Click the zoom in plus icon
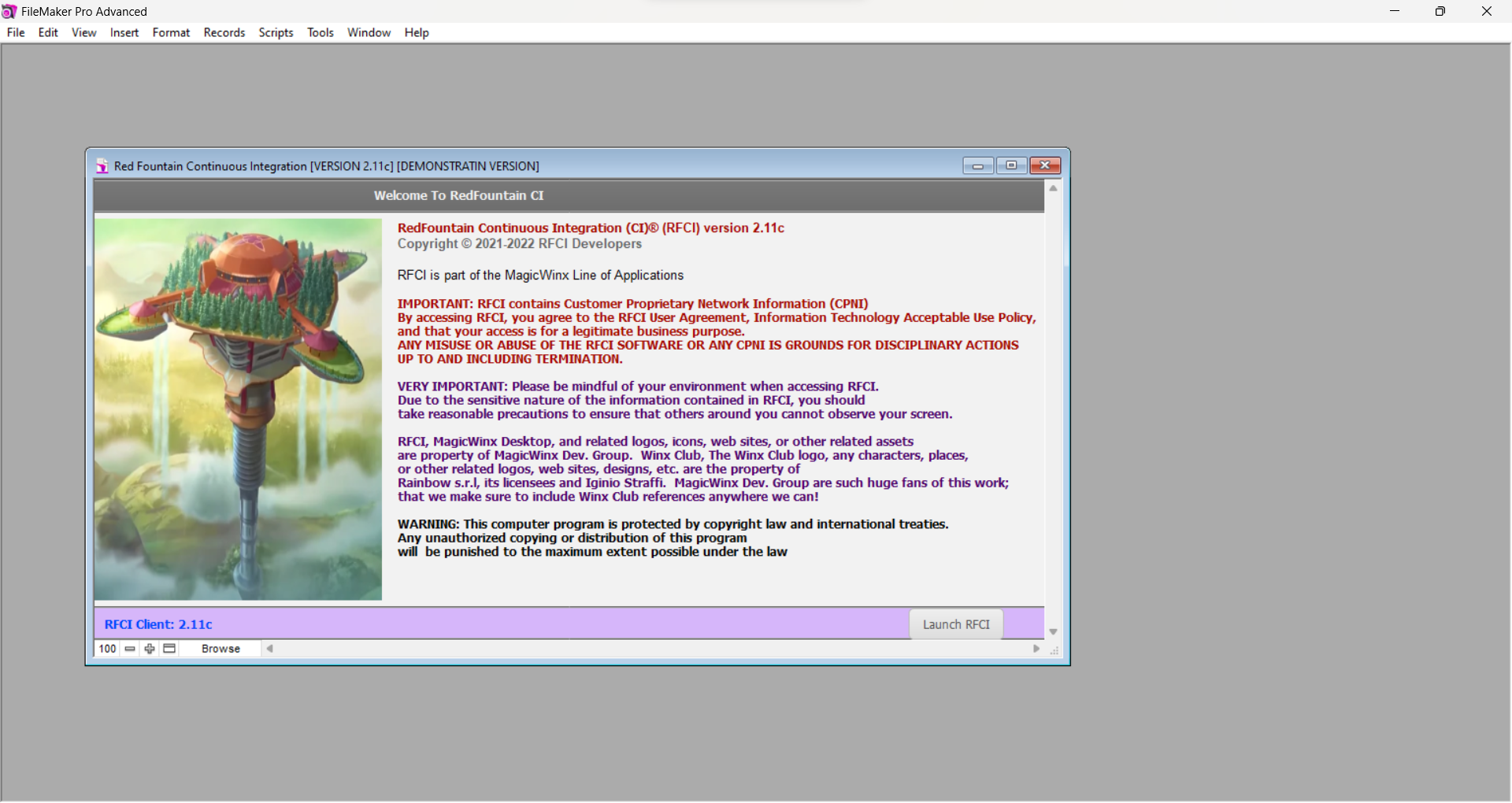1512x803 pixels. coord(150,649)
